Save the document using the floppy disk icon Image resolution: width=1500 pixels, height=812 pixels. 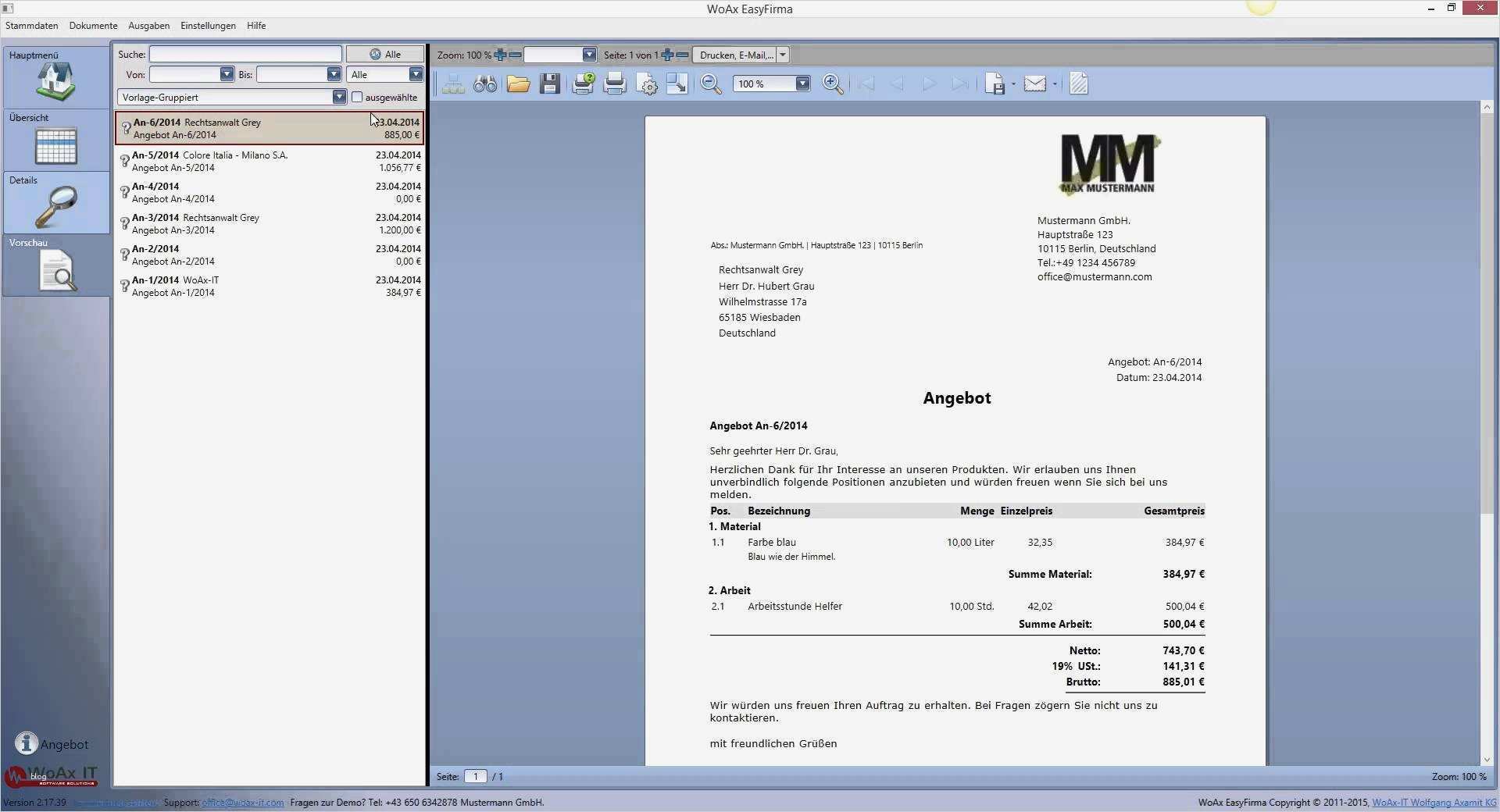coord(549,84)
